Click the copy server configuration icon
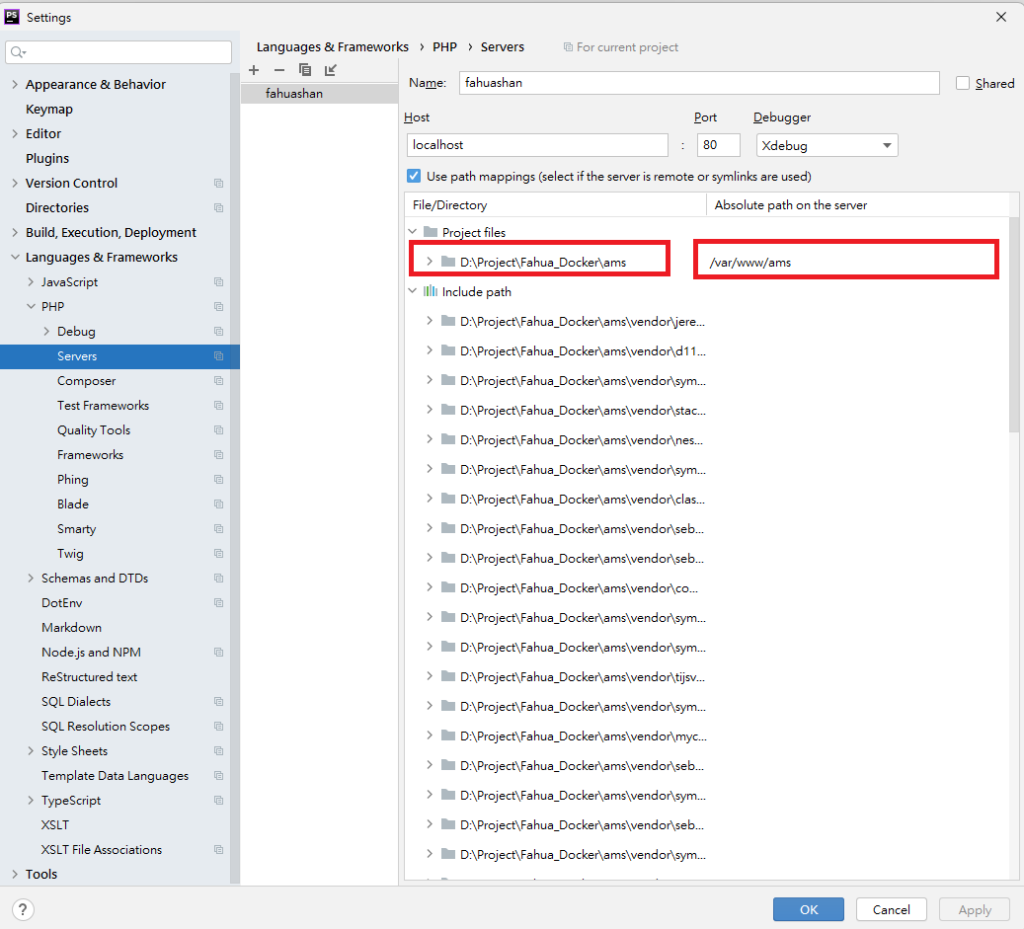The height and width of the screenshot is (929, 1024). coord(305,70)
